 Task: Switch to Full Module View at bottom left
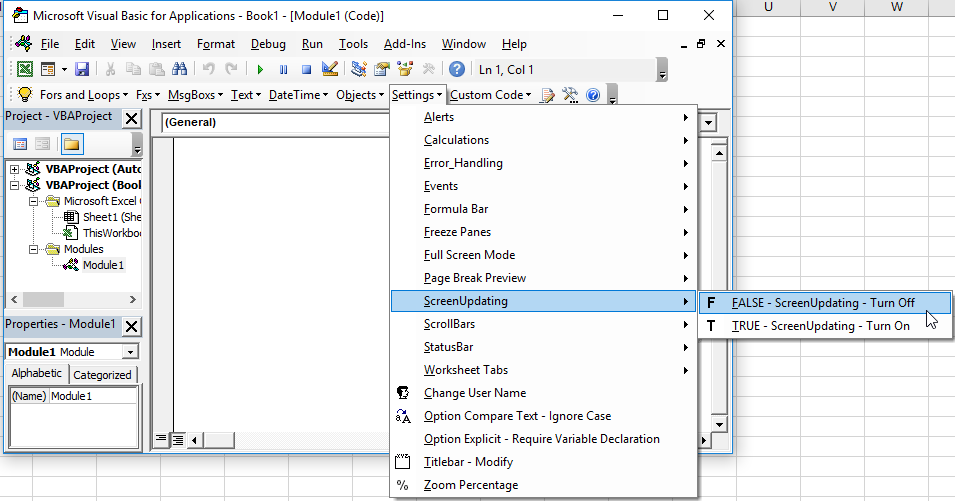178,439
